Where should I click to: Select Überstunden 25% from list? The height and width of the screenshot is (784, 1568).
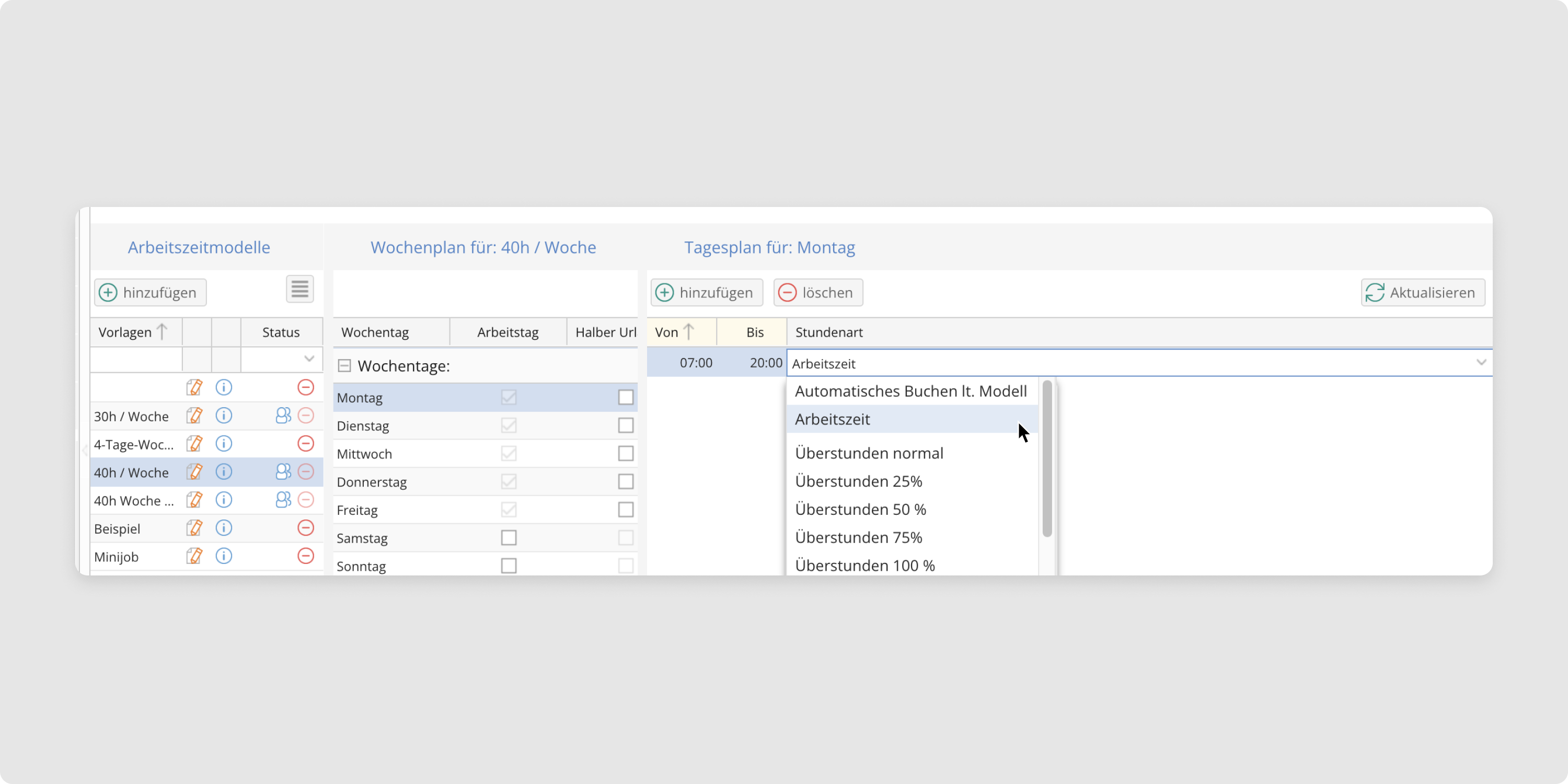click(x=858, y=481)
